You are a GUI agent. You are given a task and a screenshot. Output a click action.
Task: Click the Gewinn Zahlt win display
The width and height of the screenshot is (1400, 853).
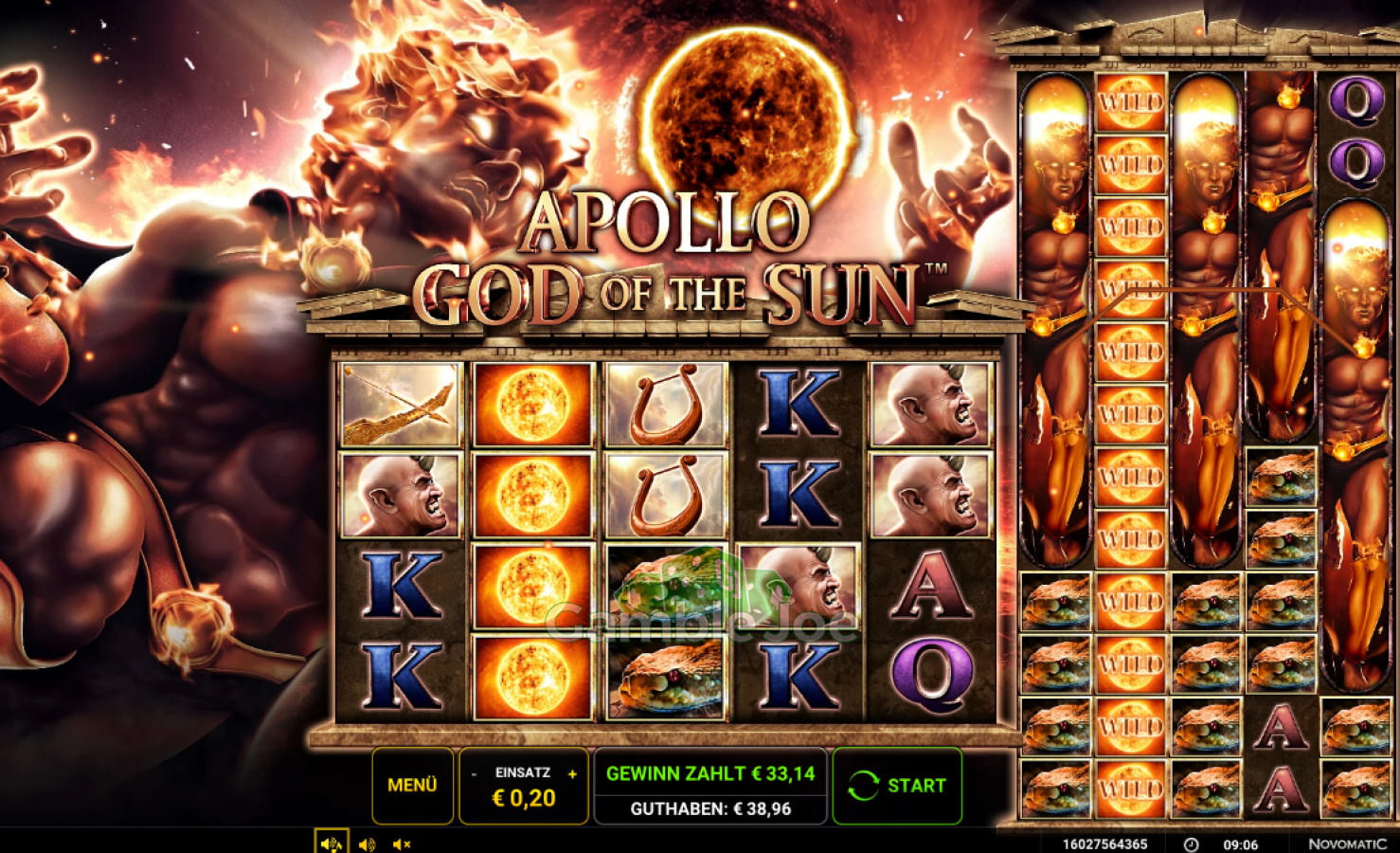point(710,773)
